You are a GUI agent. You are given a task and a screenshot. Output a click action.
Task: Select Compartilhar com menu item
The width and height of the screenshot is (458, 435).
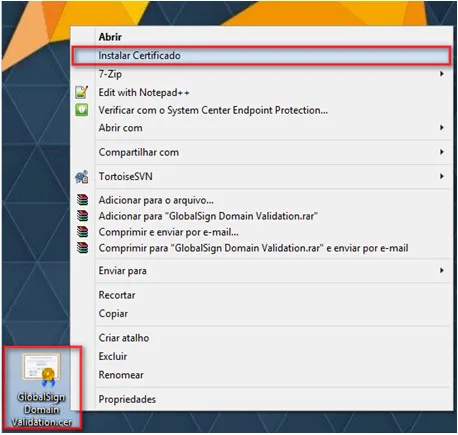click(262, 152)
